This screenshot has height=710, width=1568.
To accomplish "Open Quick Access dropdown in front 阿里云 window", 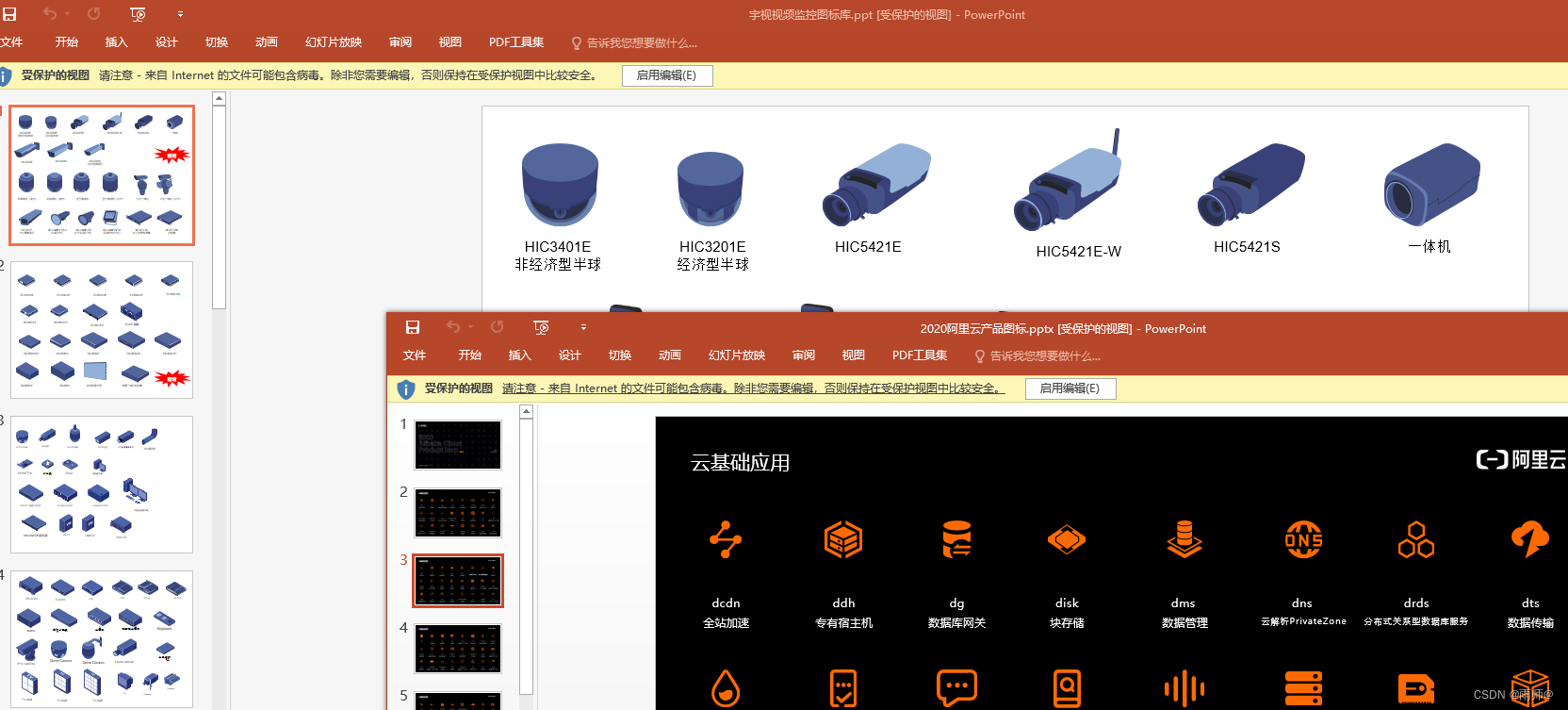I will [x=583, y=328].
